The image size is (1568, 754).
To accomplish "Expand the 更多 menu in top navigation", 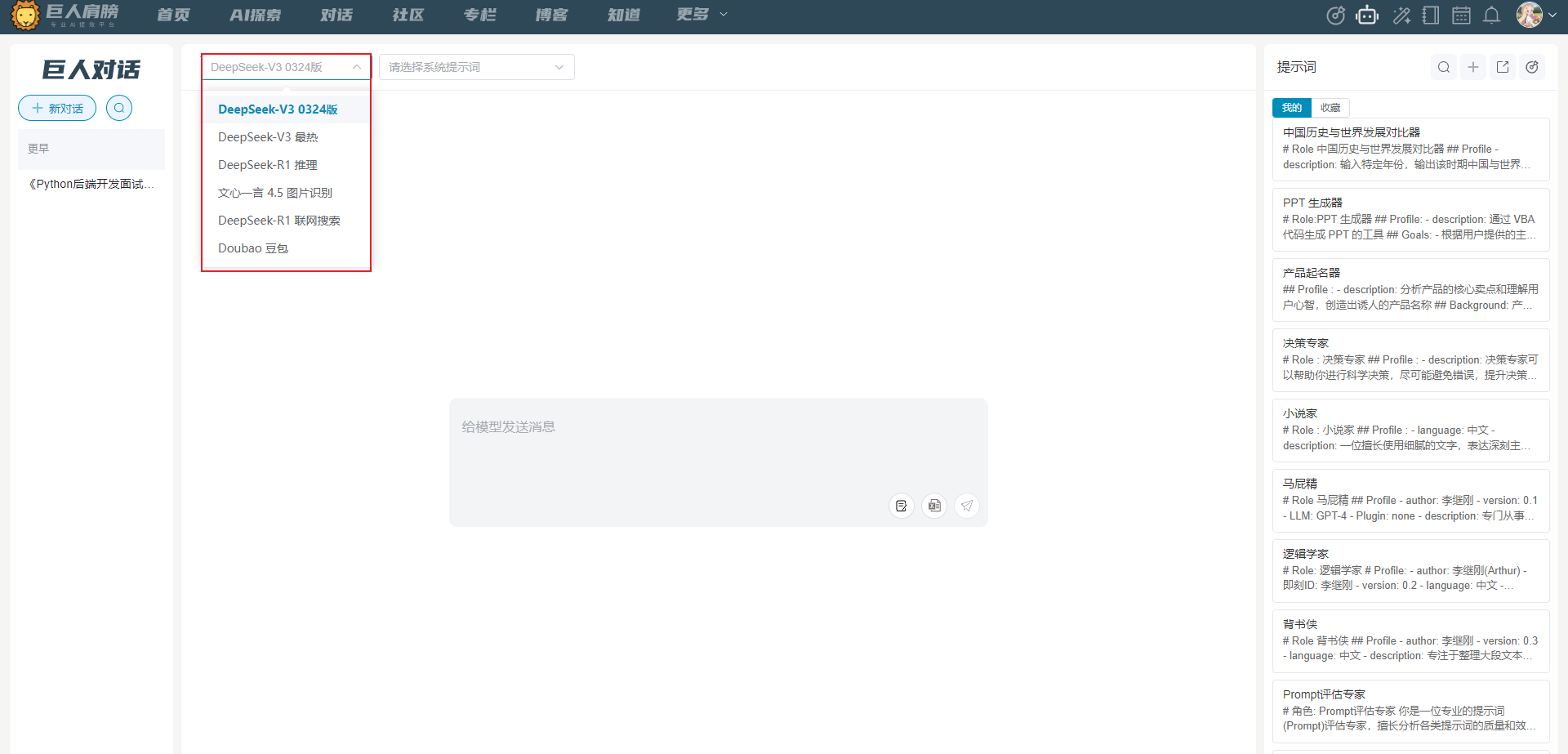I will pyautogui.click(x=702, y=15).
